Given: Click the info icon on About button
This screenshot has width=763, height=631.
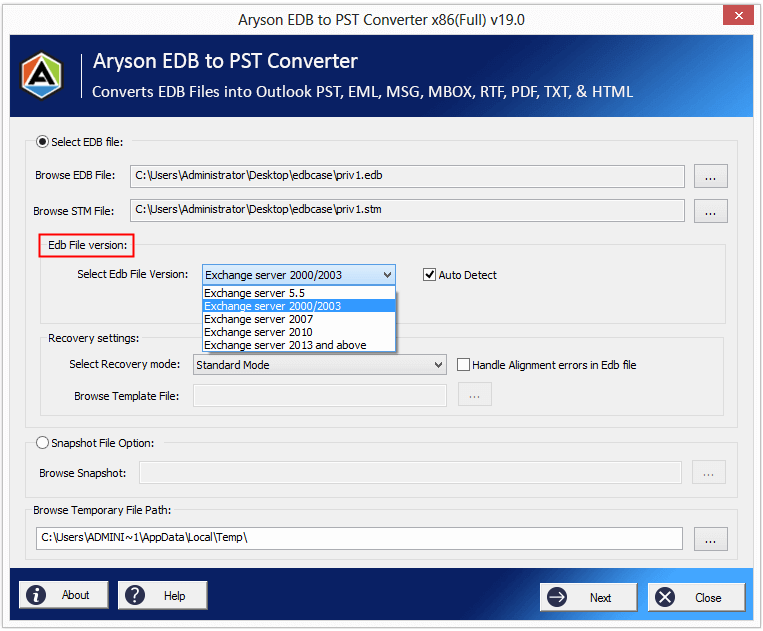Looking at the screenshot, I should pyautogui.click(x=36, y=595).
